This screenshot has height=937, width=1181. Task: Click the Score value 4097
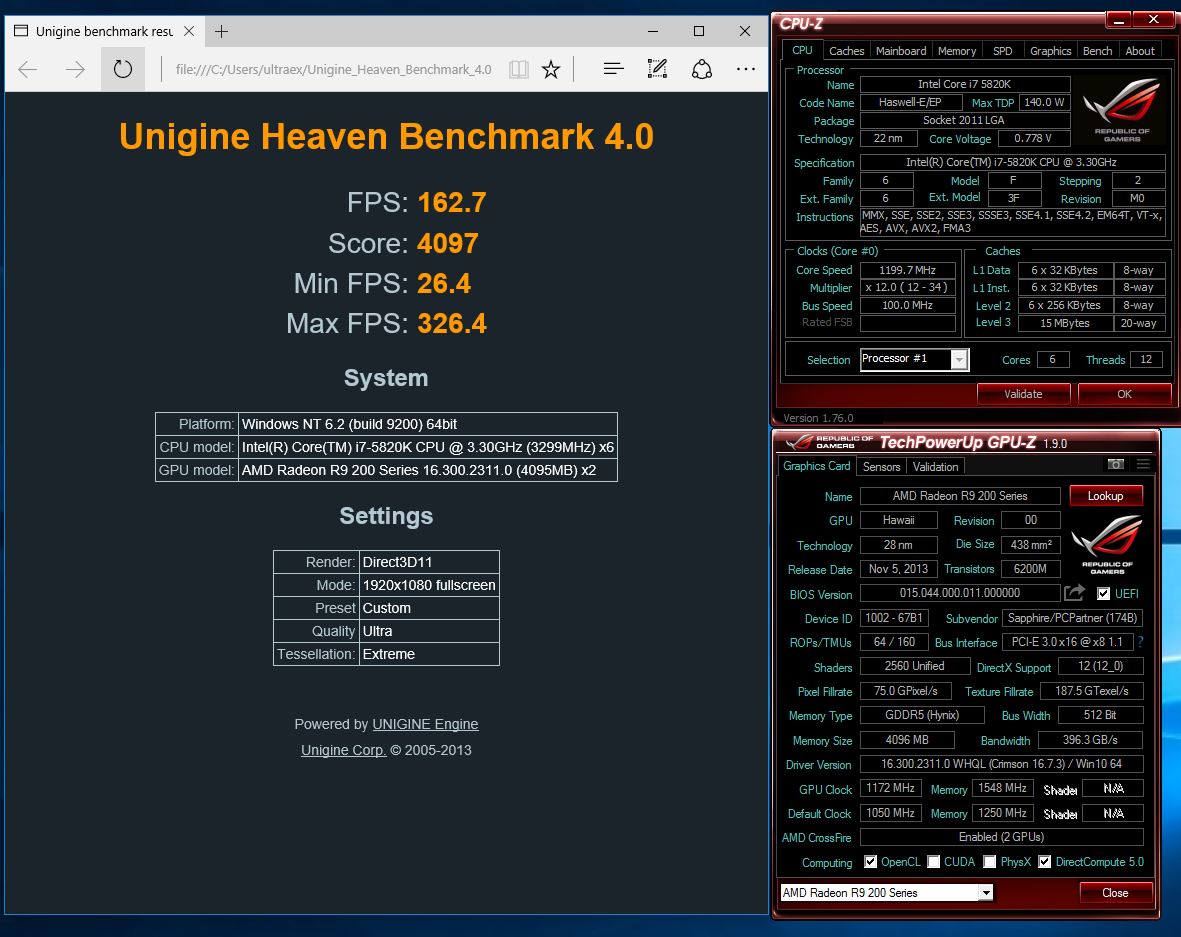tap(447, 243)
